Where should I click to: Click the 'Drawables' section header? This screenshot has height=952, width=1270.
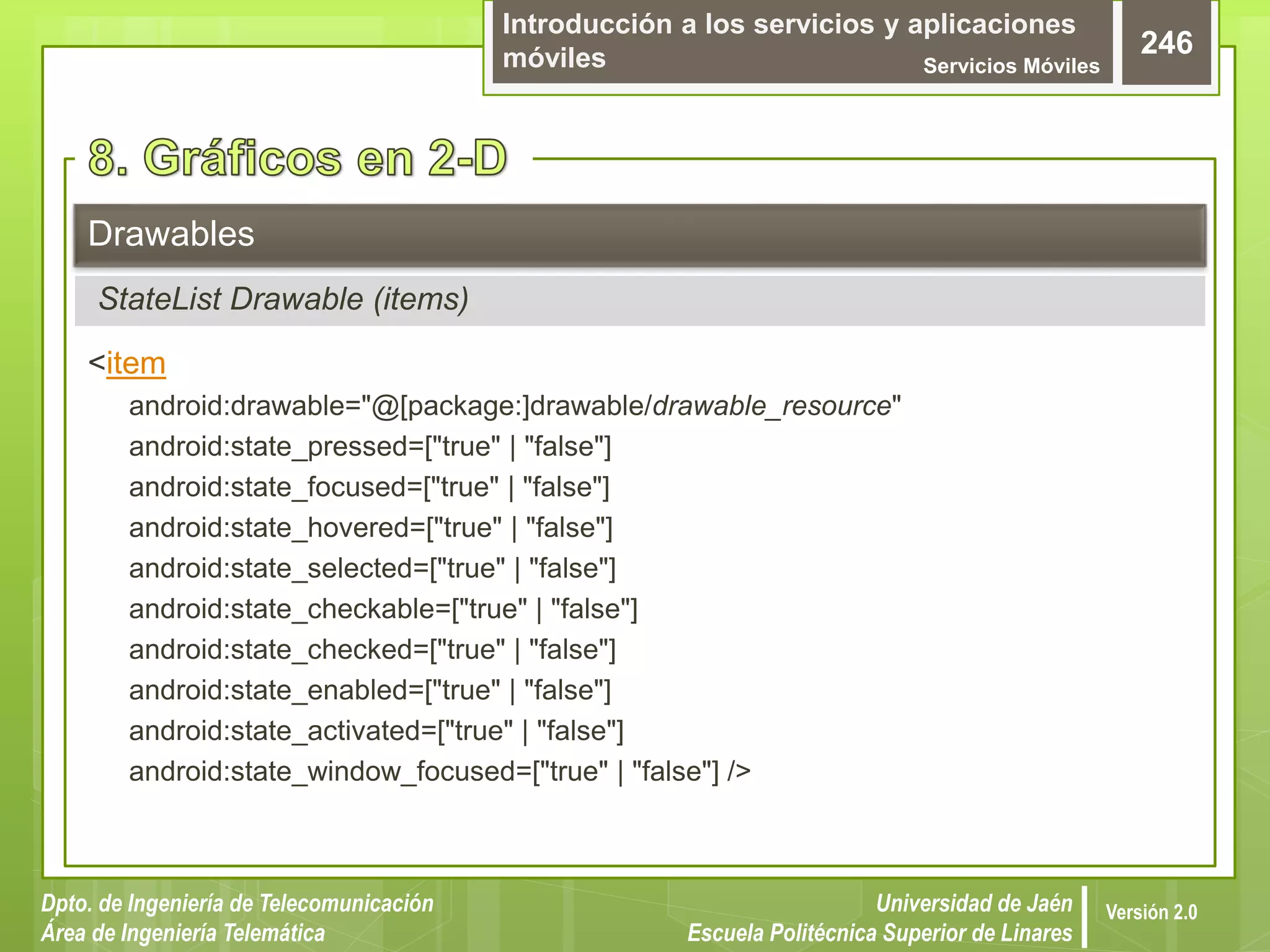pyautogui.click(x=640, y=236)
